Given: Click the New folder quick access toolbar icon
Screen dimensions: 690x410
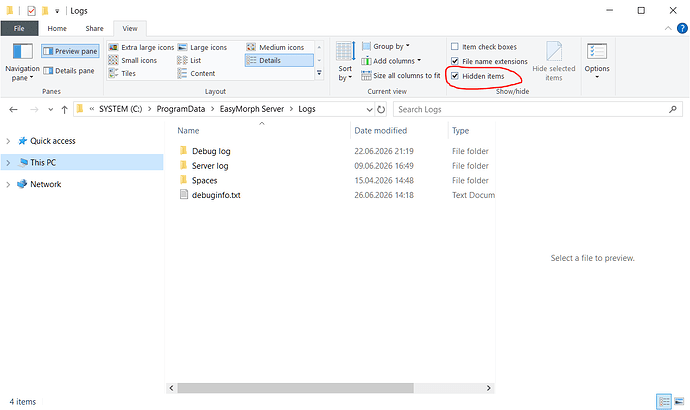Looking at the screenshot, I should tap(45, 11).
